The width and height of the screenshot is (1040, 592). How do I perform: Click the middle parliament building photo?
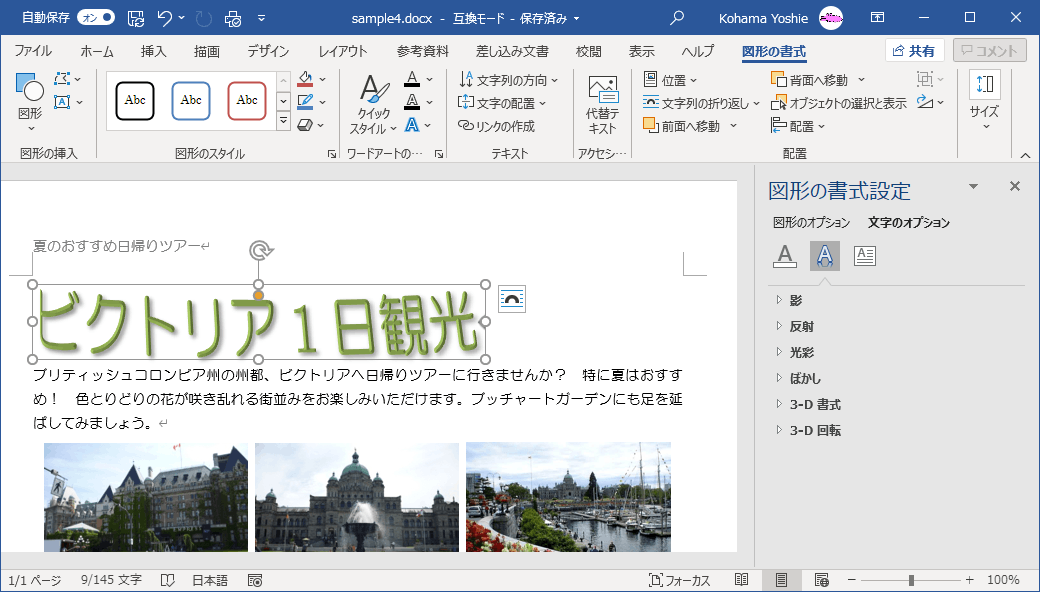[356, 497]
